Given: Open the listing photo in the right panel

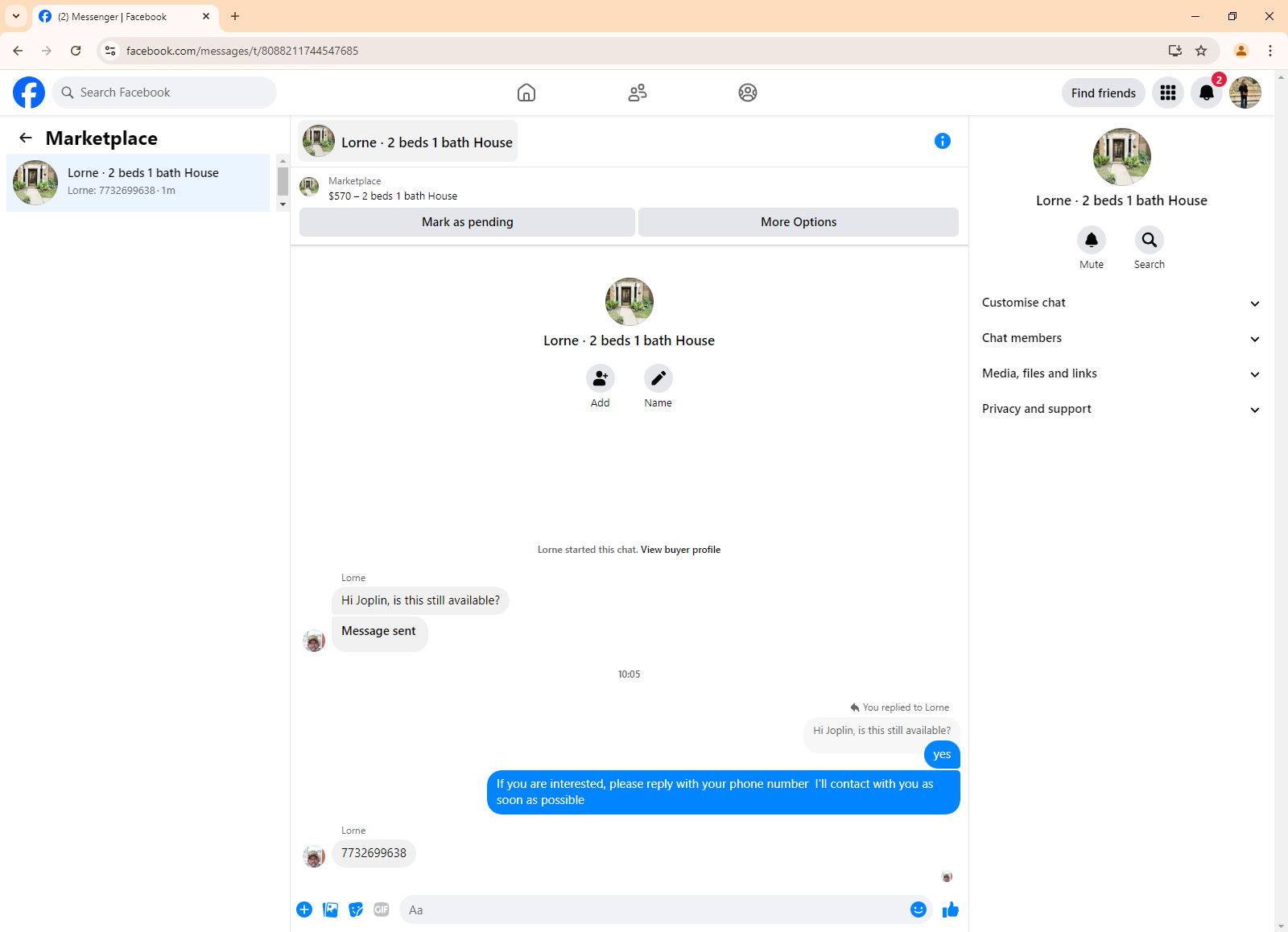Looking at the screenshot, I should click(x=1122, y=157).
